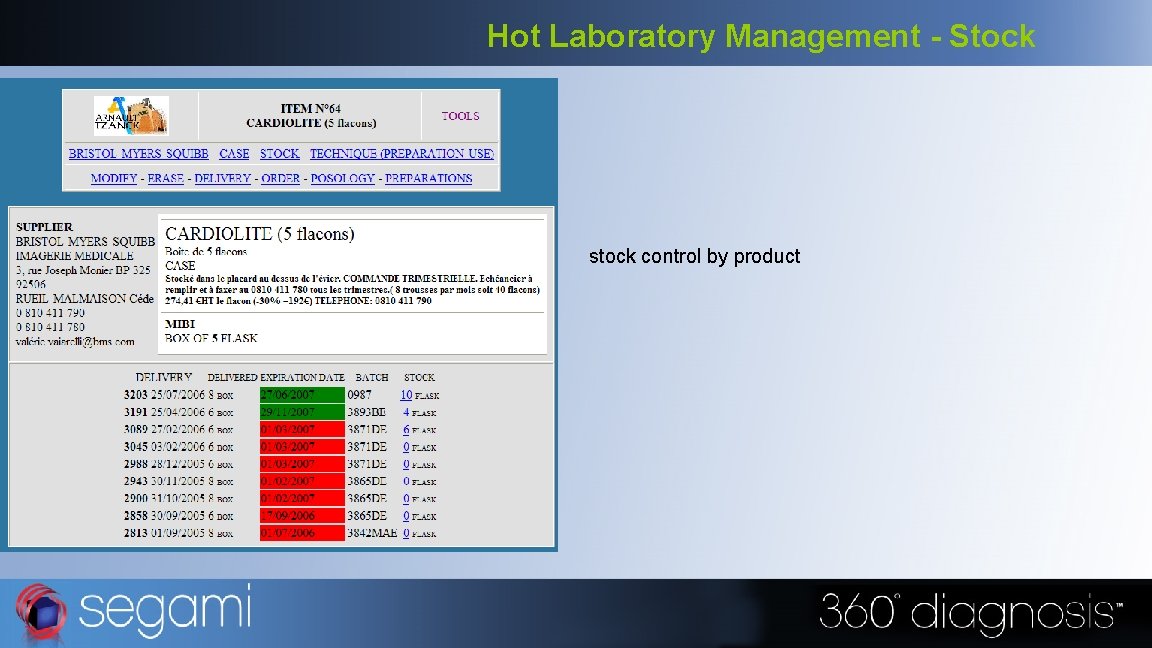Open the BRISTOL MYERS SQUIBB supplier link
This screenshot has height=648, width=1152.
click(x=138, y=154)
